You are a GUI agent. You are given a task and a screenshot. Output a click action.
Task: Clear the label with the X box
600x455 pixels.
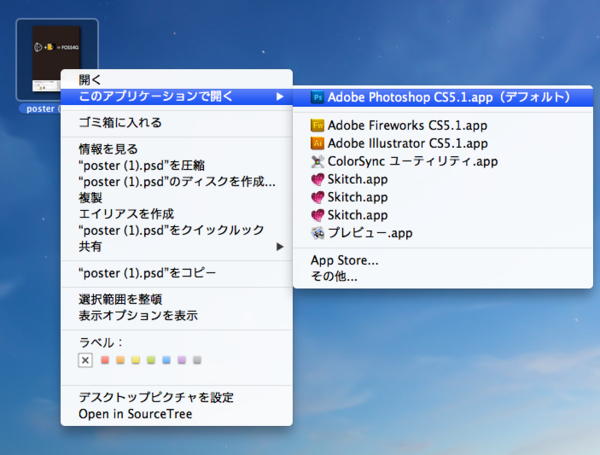pyautogui.click(x=85, y=360)
